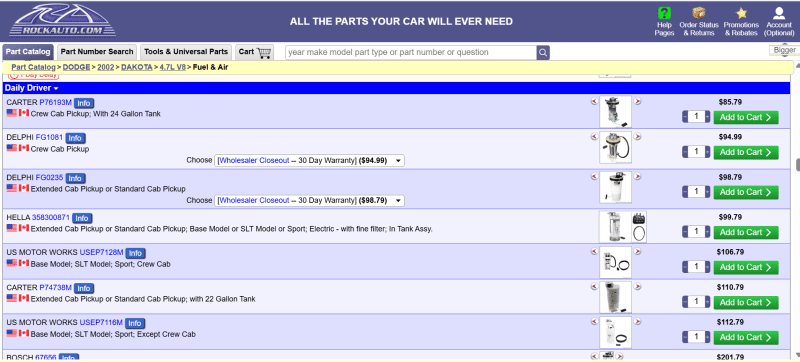This screenshot has width=800, height=362.
Task: Open Delphi FG1081 warranty choice dropdown
Action: 309,161
